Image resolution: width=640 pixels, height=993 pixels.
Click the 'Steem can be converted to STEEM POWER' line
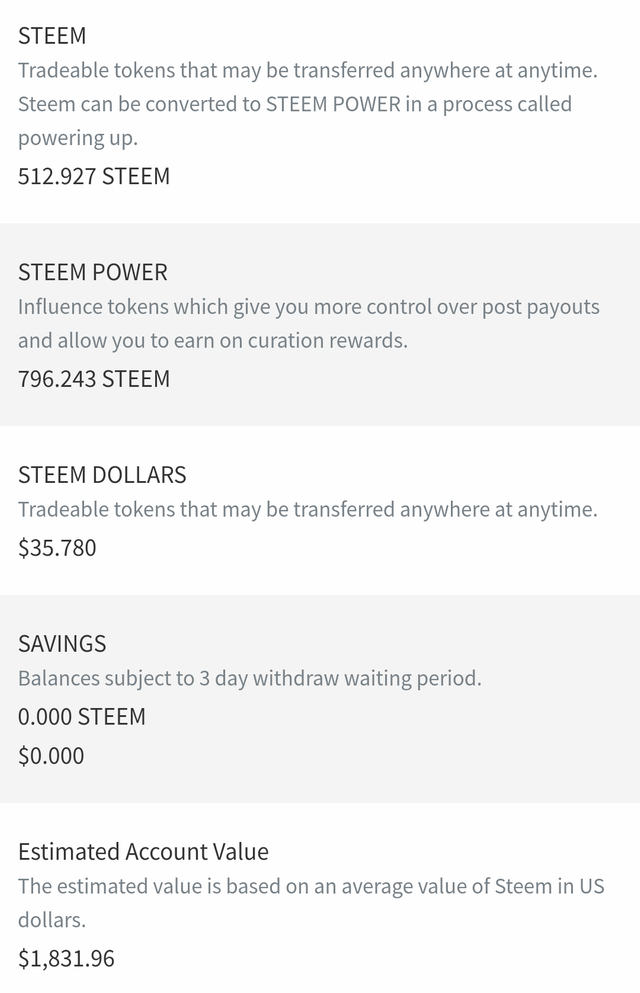[295, 104]
